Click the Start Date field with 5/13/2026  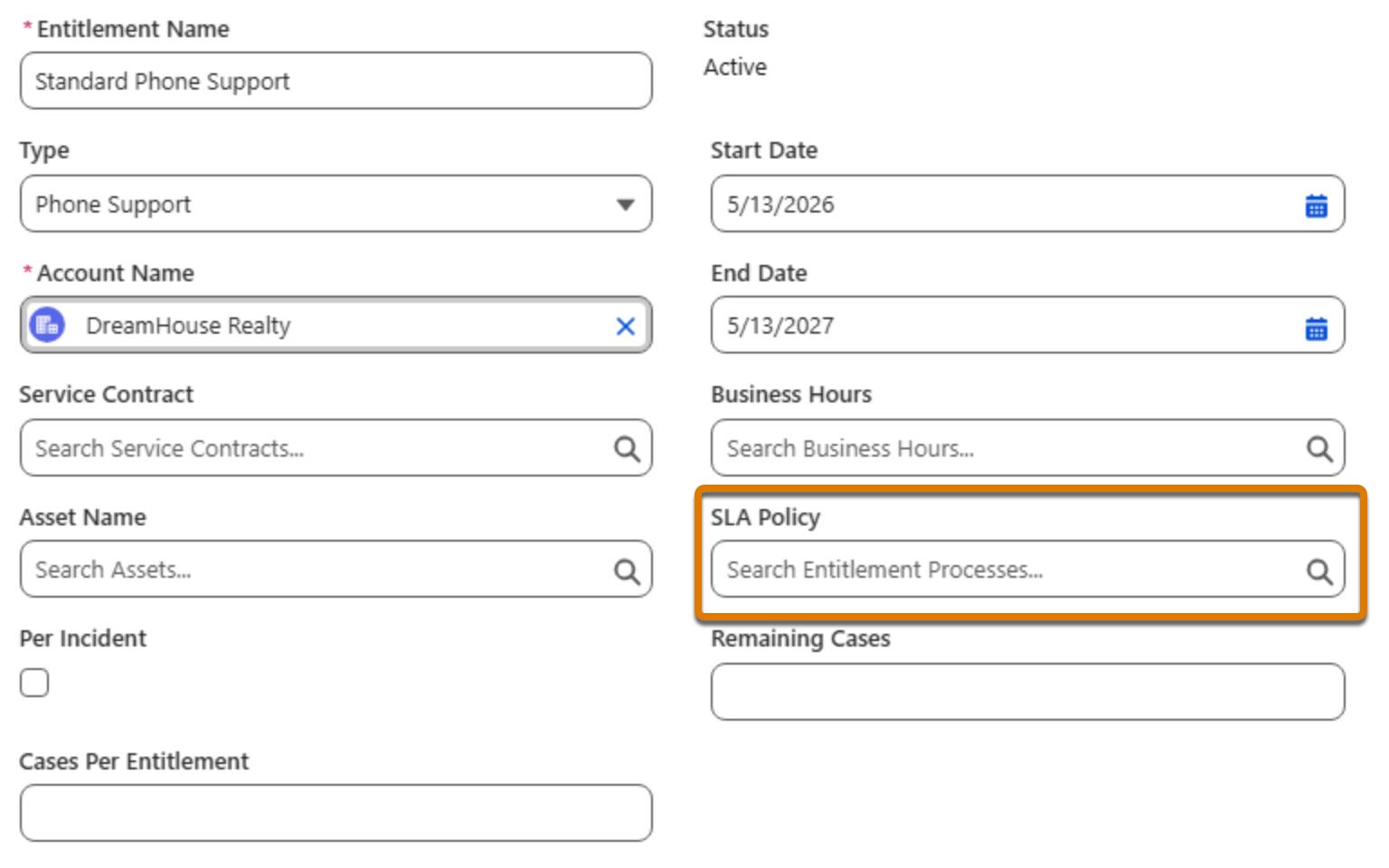click(x=1027, y=204)
